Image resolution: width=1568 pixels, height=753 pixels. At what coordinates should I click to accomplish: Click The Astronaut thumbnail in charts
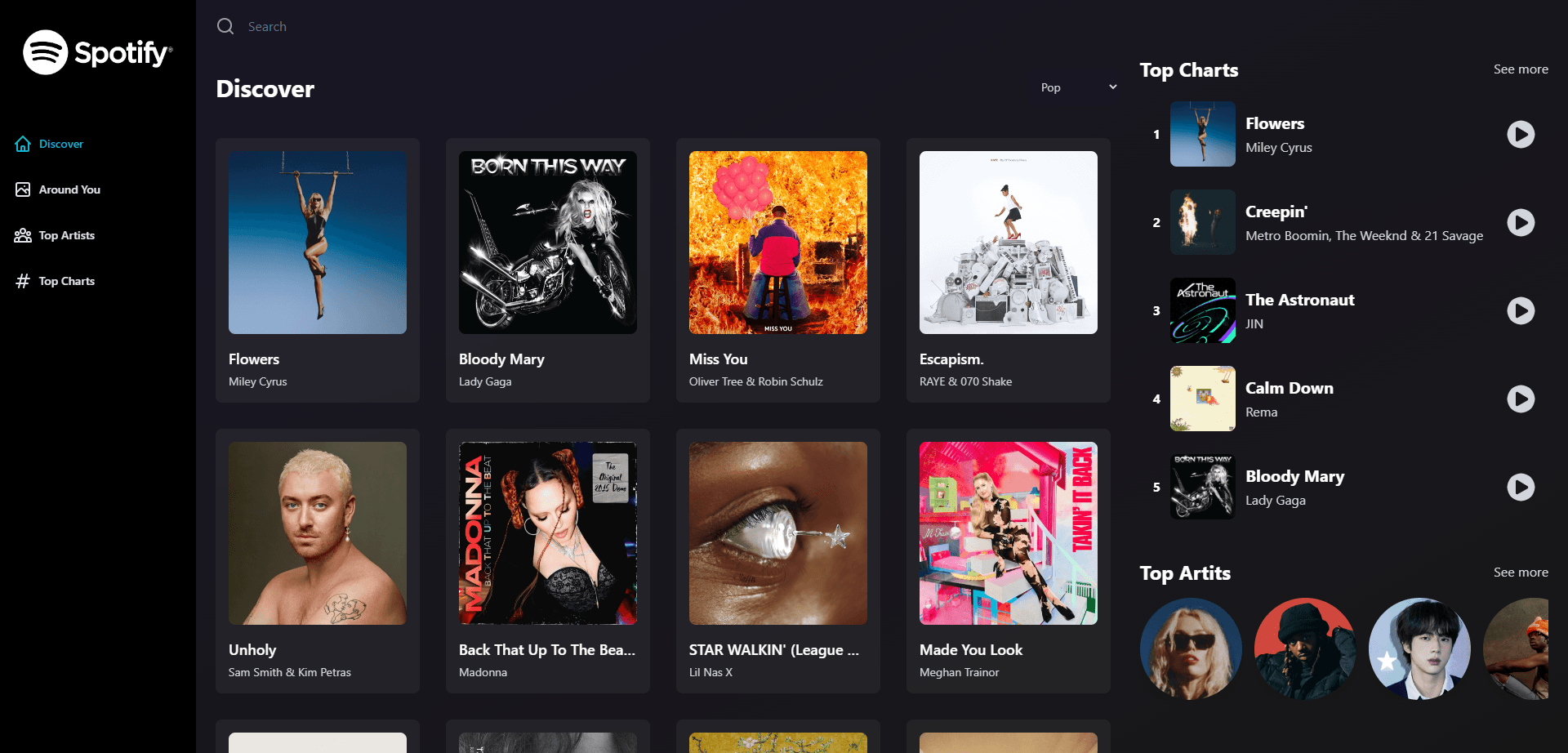click(x=1203, y=310)
